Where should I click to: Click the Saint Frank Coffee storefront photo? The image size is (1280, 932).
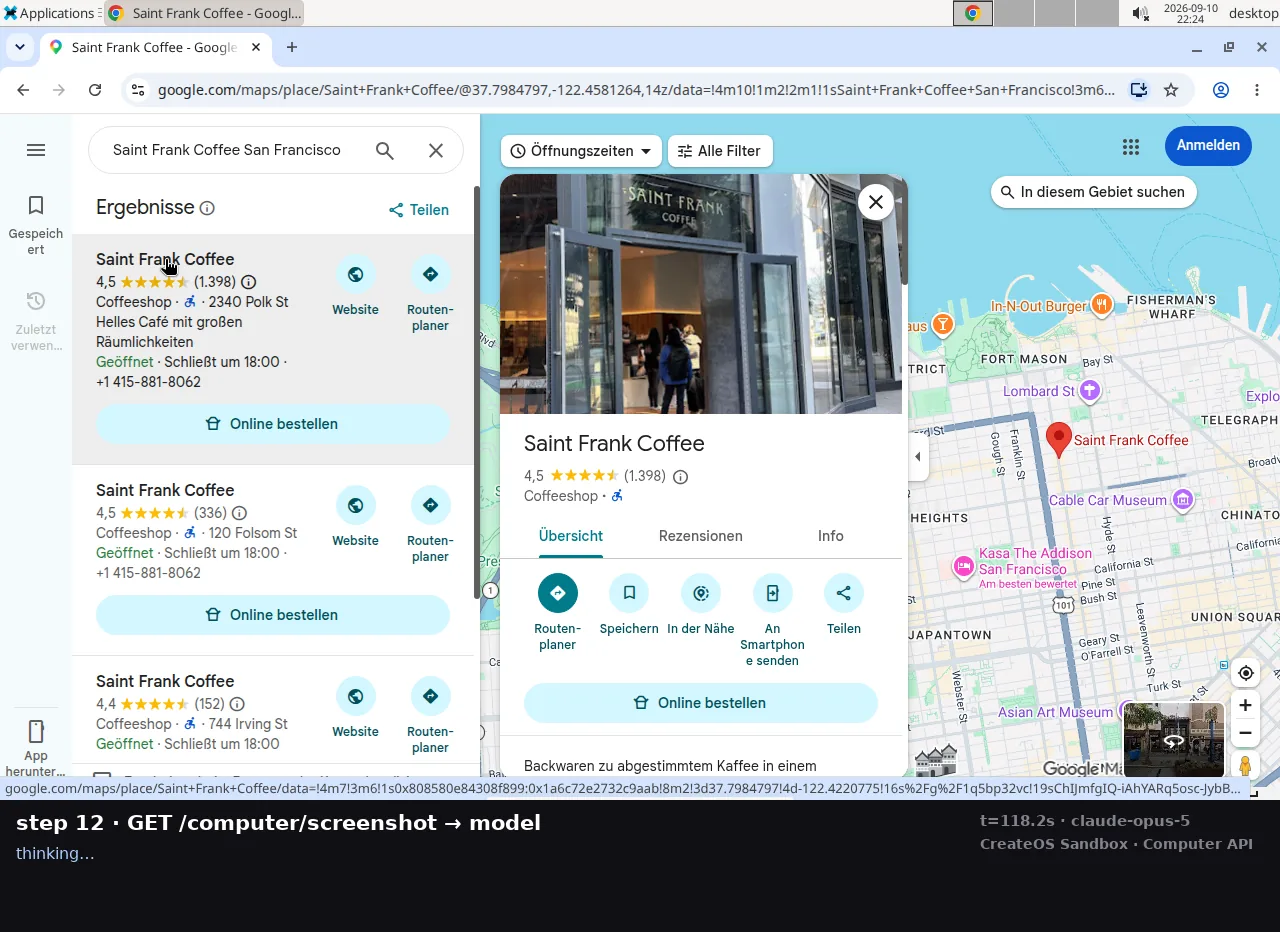click(x=701, y=294)
